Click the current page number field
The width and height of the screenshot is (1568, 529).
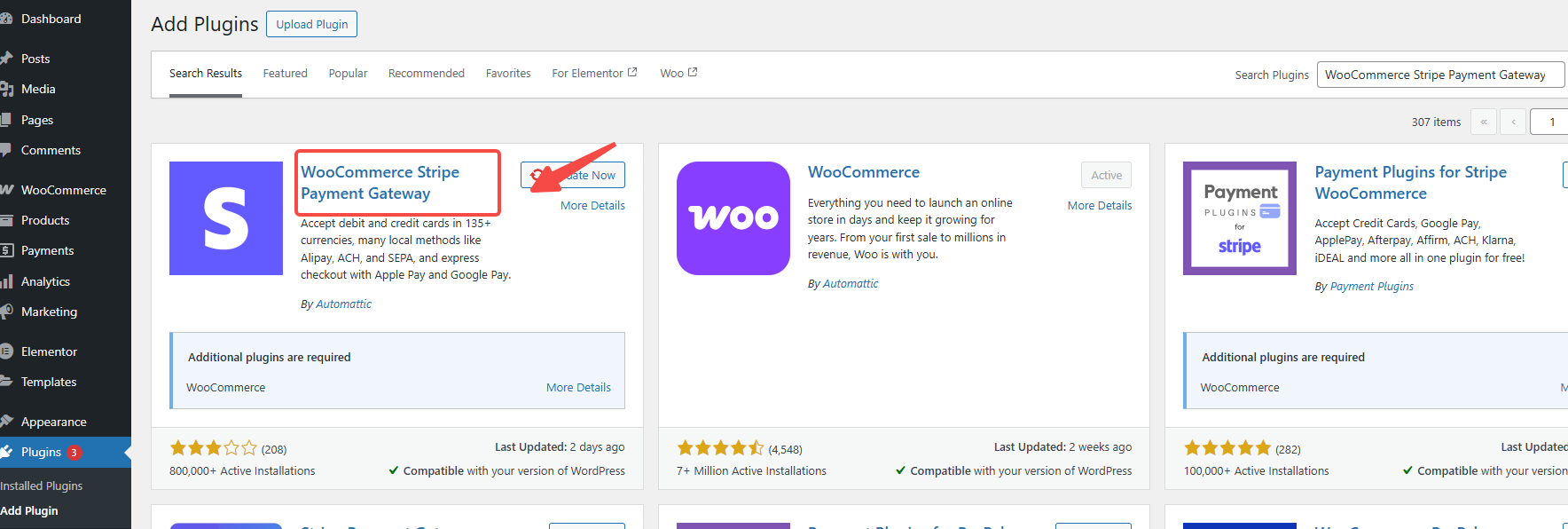[x=1551, y=122]
